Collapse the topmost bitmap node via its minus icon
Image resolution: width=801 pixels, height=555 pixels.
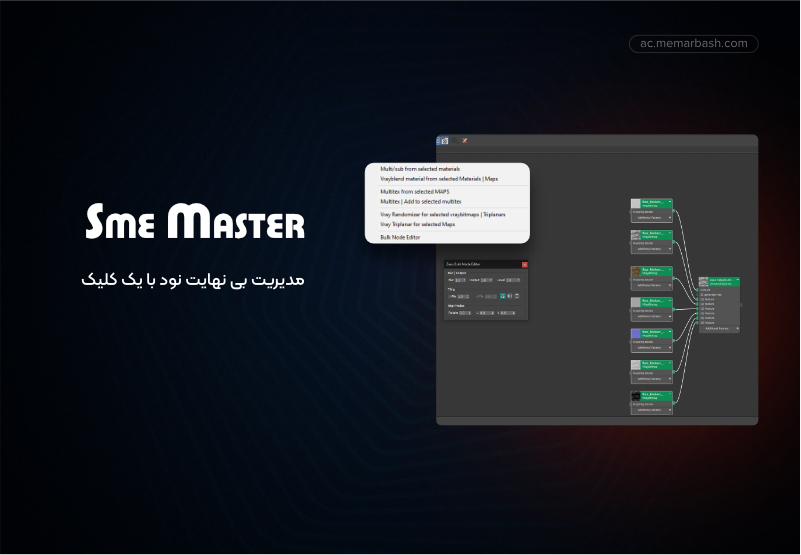[670, 202]
